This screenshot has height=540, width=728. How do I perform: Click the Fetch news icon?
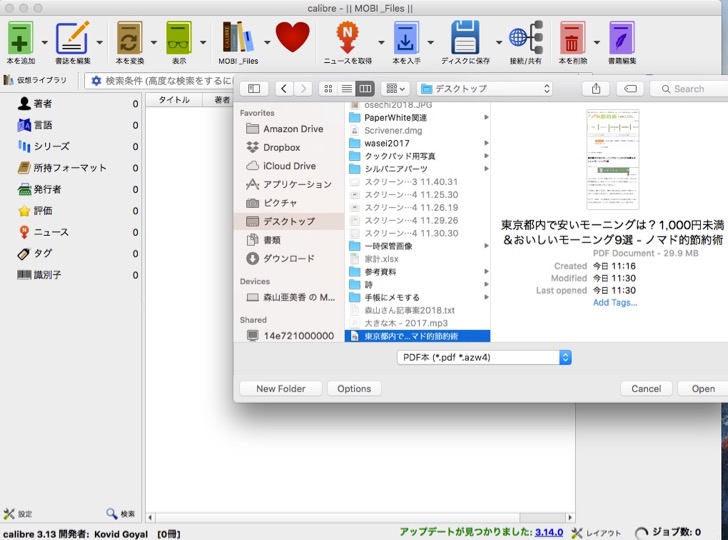pos(347,37)
